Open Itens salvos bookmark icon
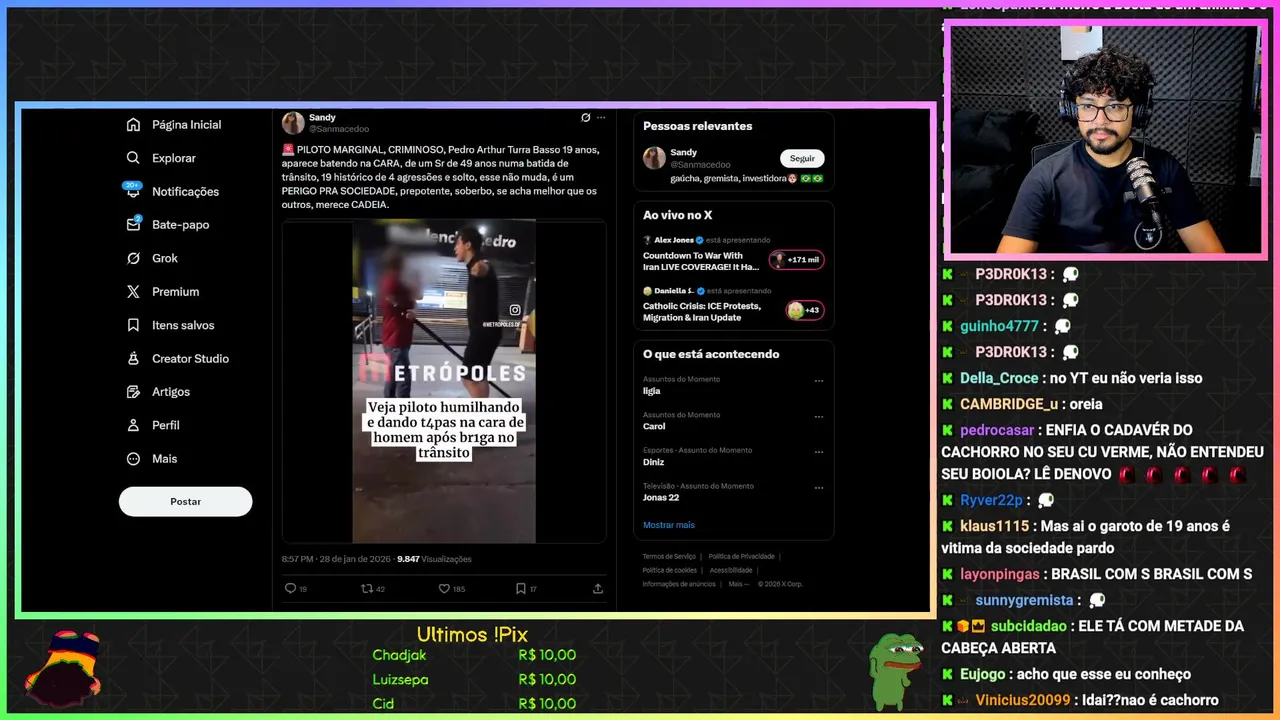This screenshot has width=1280, height=720. coord(133,325)
